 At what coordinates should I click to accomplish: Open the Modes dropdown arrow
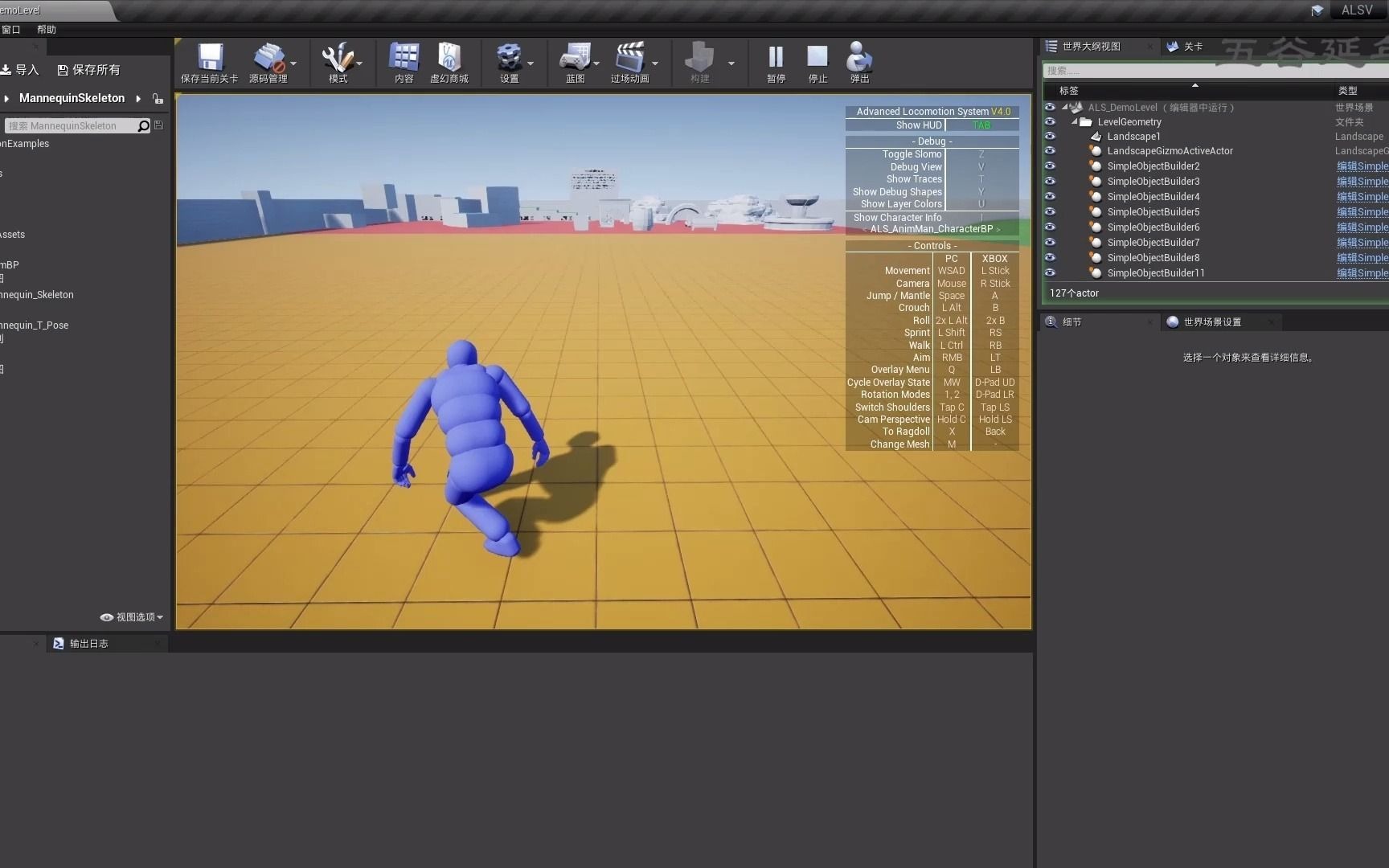(359, 63)
